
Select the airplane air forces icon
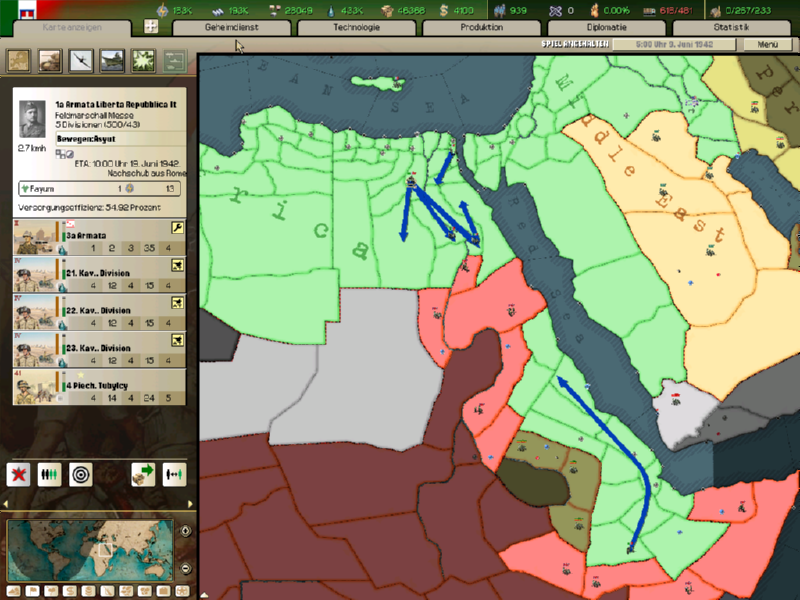(81, 61)
